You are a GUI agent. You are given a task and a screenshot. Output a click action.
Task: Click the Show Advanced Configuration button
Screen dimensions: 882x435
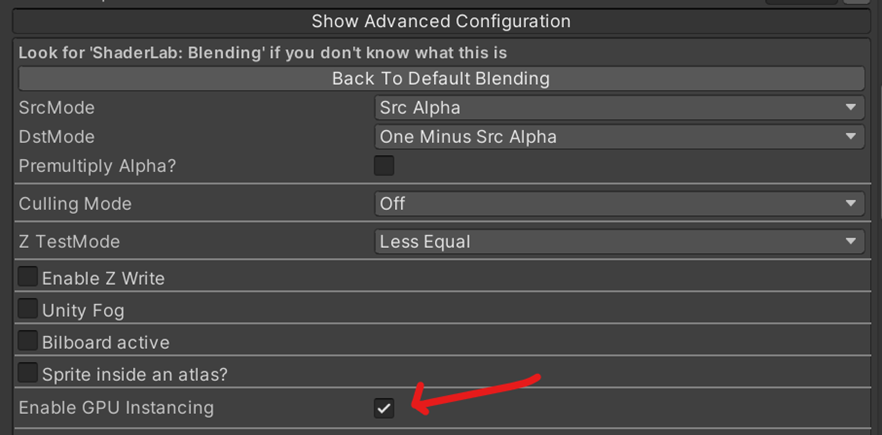pos(441,21)
